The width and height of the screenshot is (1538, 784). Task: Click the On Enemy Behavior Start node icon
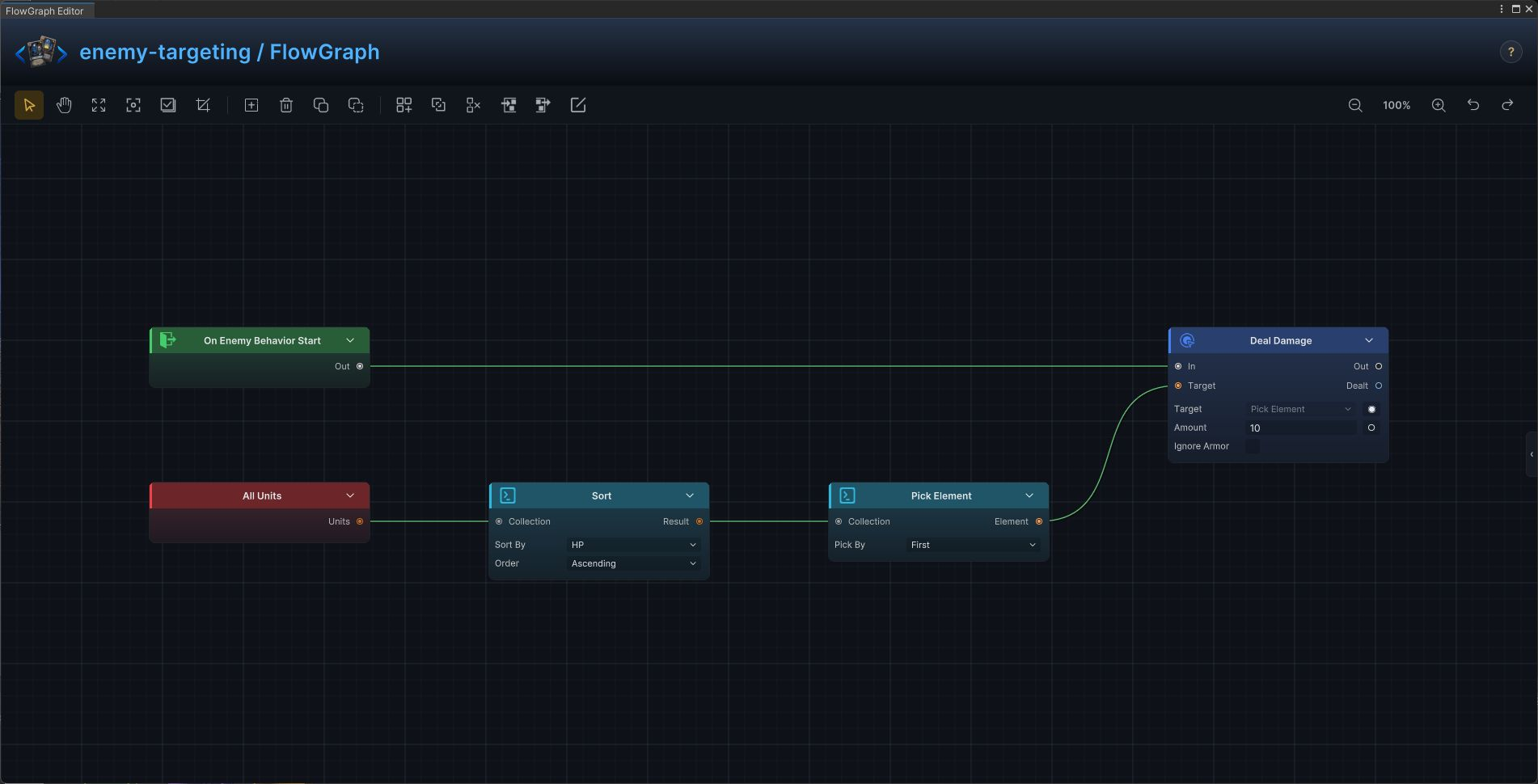point(167,340)
